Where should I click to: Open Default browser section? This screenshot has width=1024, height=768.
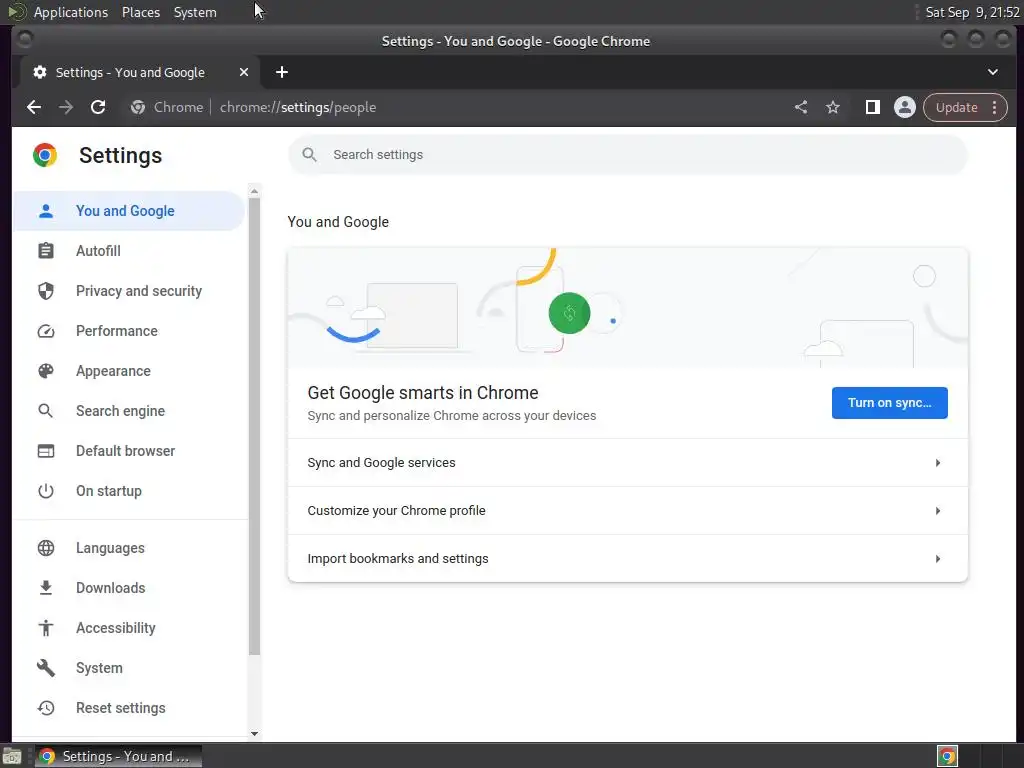[x=129, y=451]
